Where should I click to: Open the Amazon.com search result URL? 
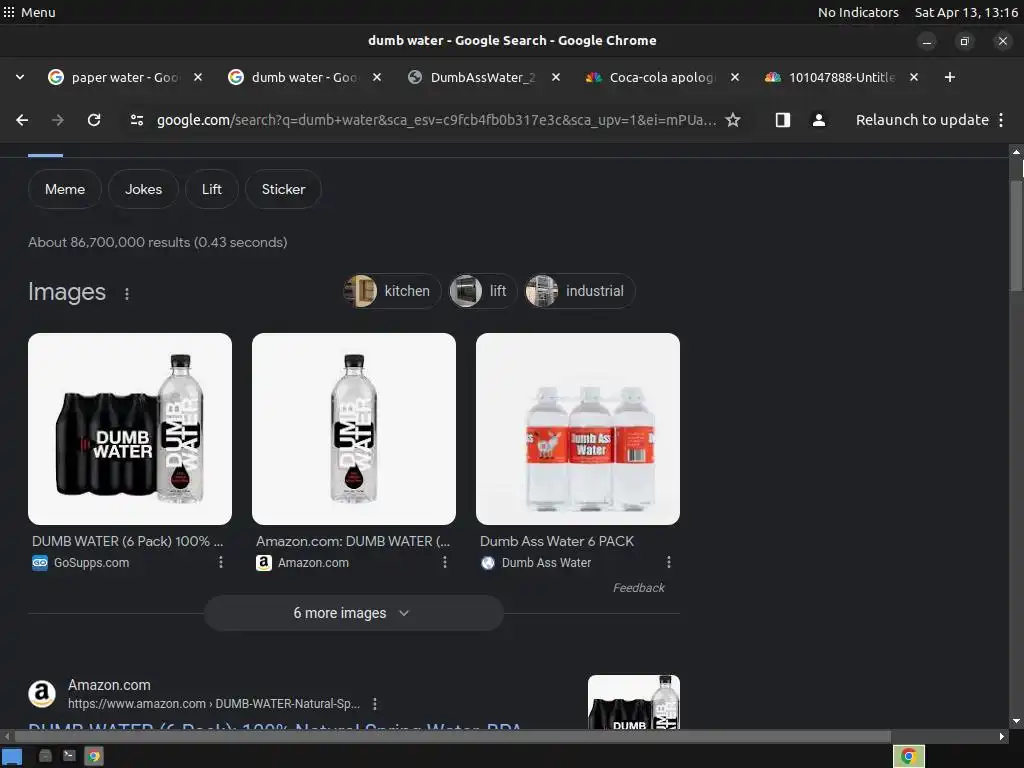click(214, 704)
